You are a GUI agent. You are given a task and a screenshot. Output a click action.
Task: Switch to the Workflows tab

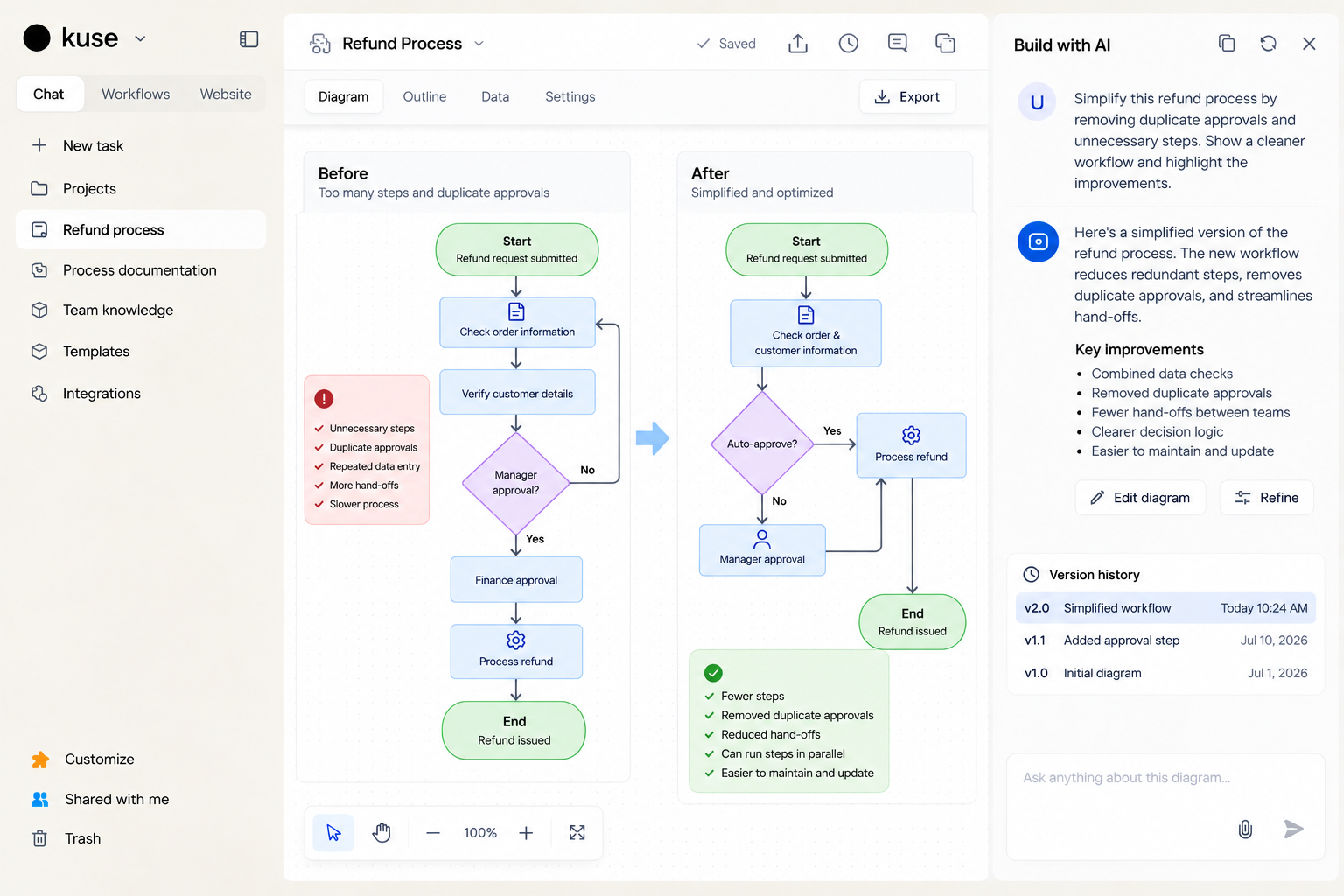[136, 94]
